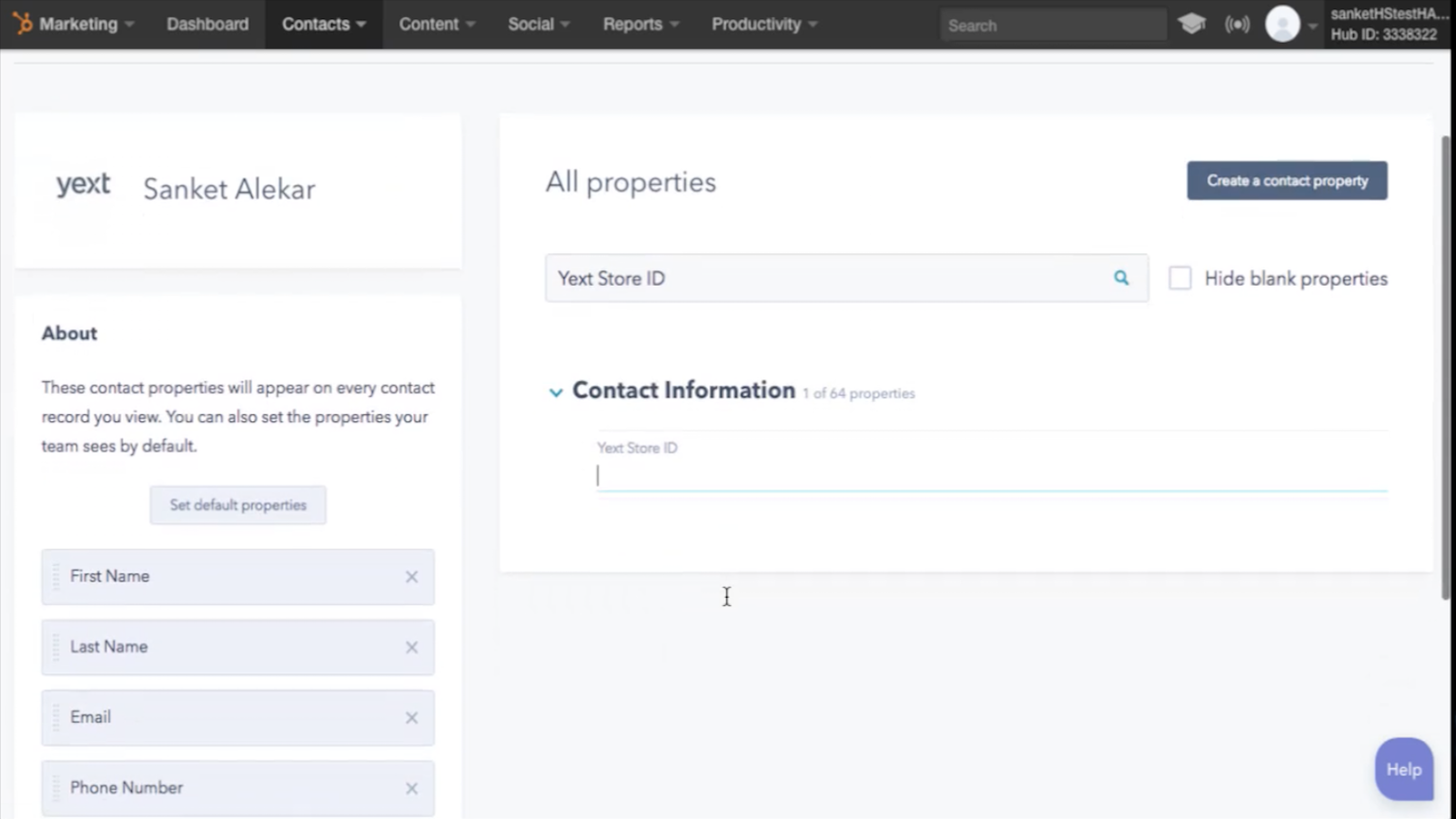Viewport: 1456px width, 819px height.
Task: Click the search magnifier in the properties search
Action: (1120, 278)
